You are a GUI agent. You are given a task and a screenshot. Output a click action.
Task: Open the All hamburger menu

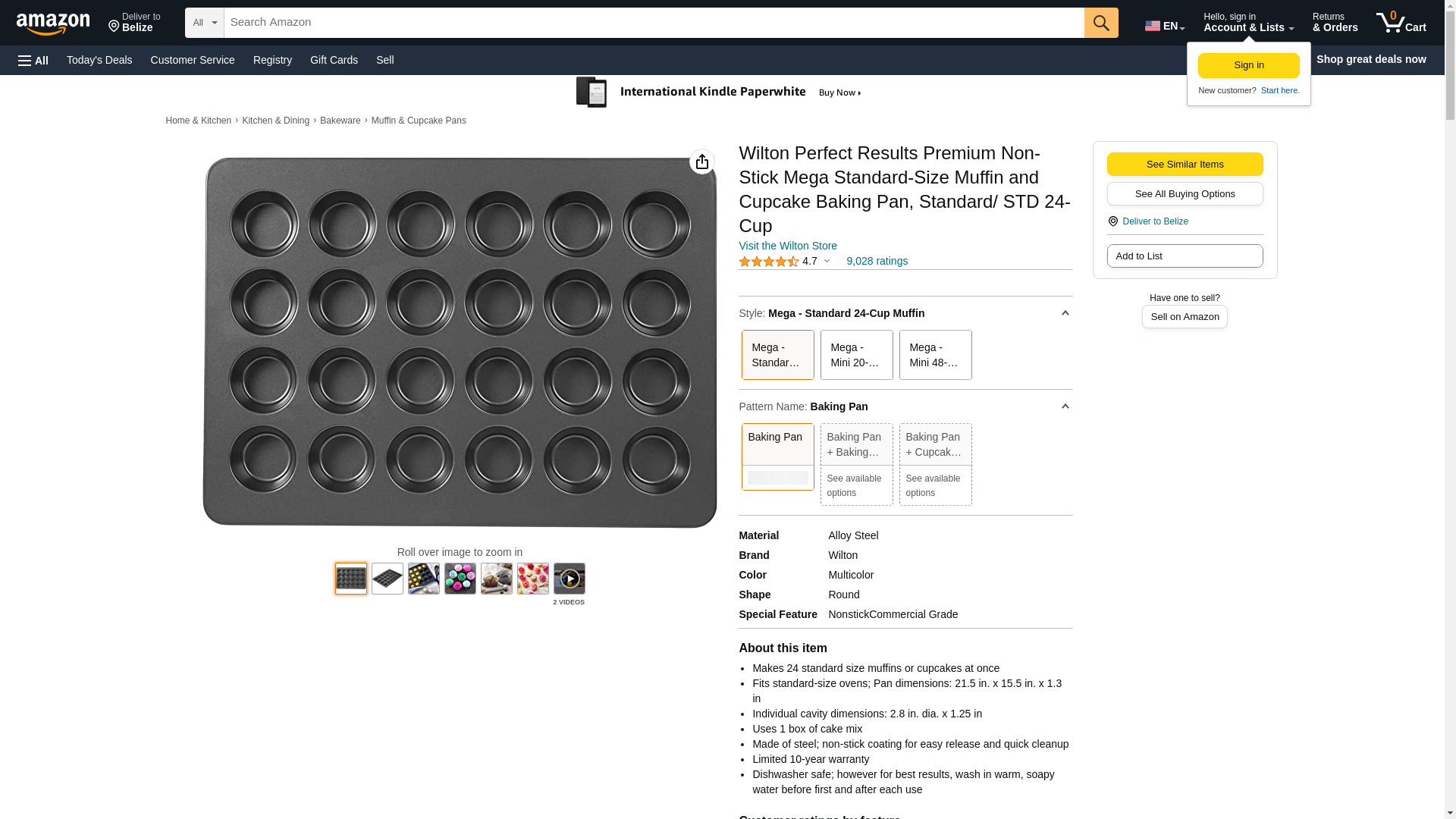pyautogui.click(x=33, y=60)
